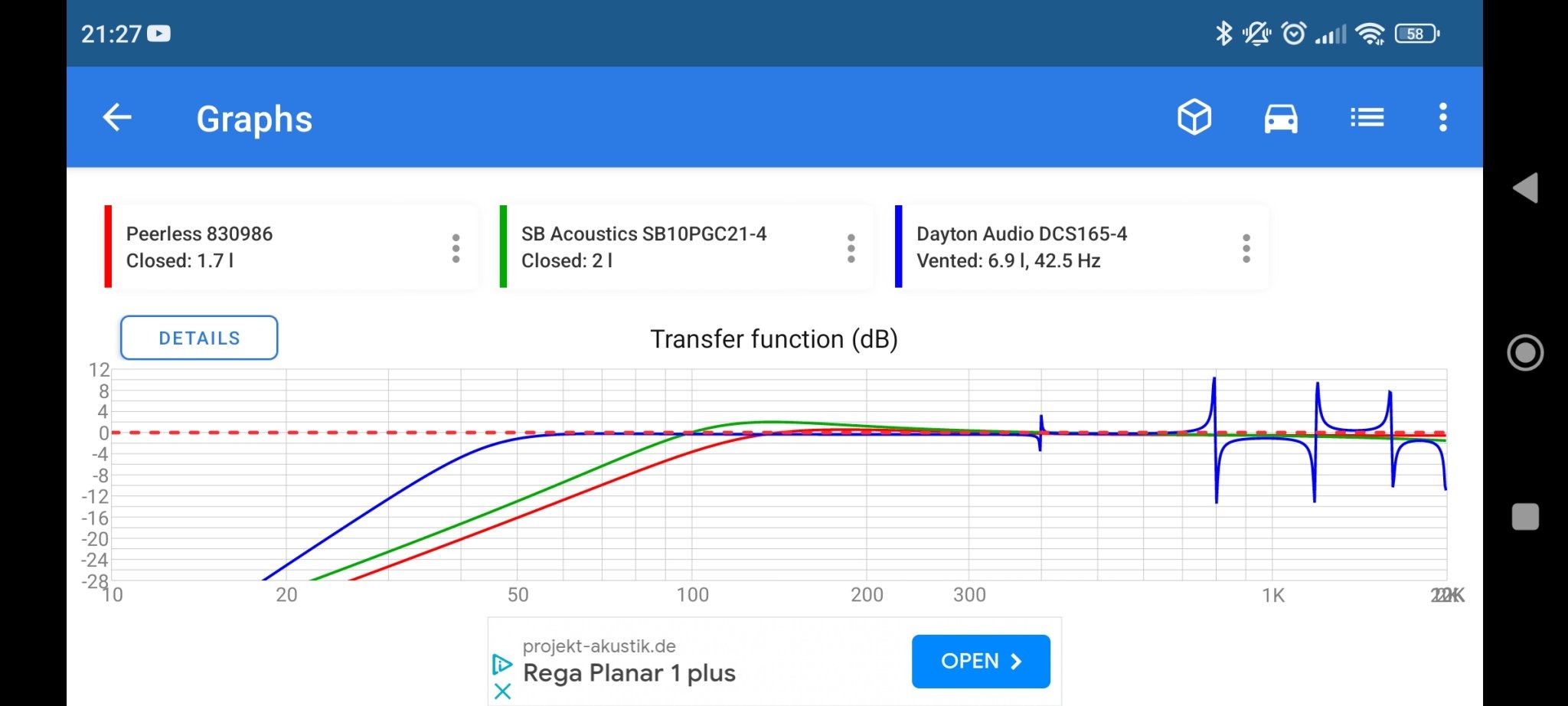Tap the blue color bar of Dayton card
The width and height of the screenshot is (1568, 706).
pyautogui.click(x=898, y=247)
